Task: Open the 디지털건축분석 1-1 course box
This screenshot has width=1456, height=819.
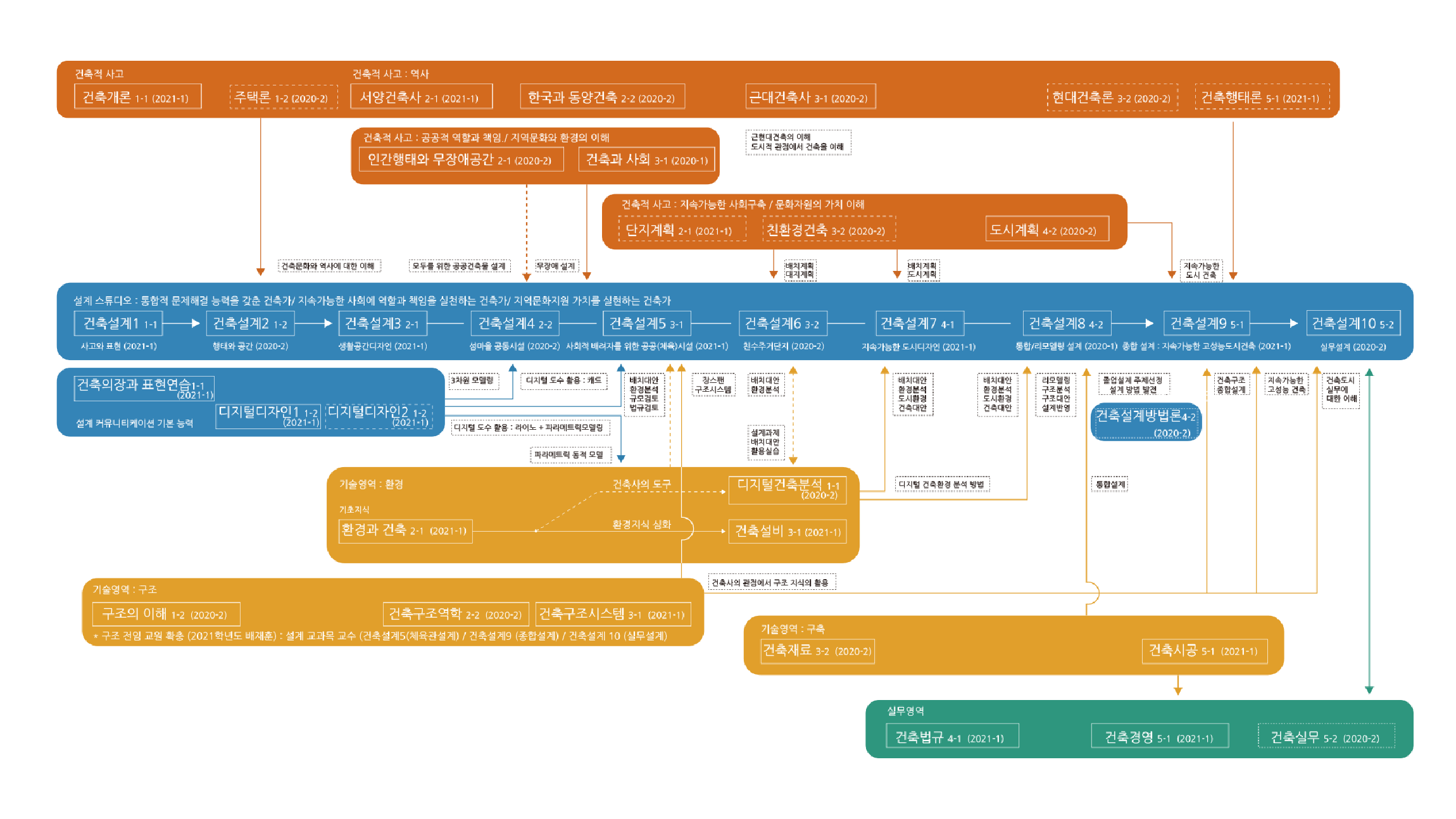Action: (787, 490)
